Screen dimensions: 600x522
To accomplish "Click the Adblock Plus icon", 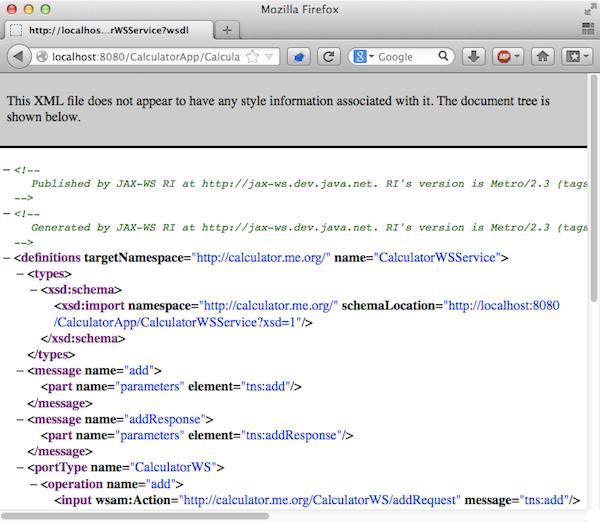I will pos(506,57).
